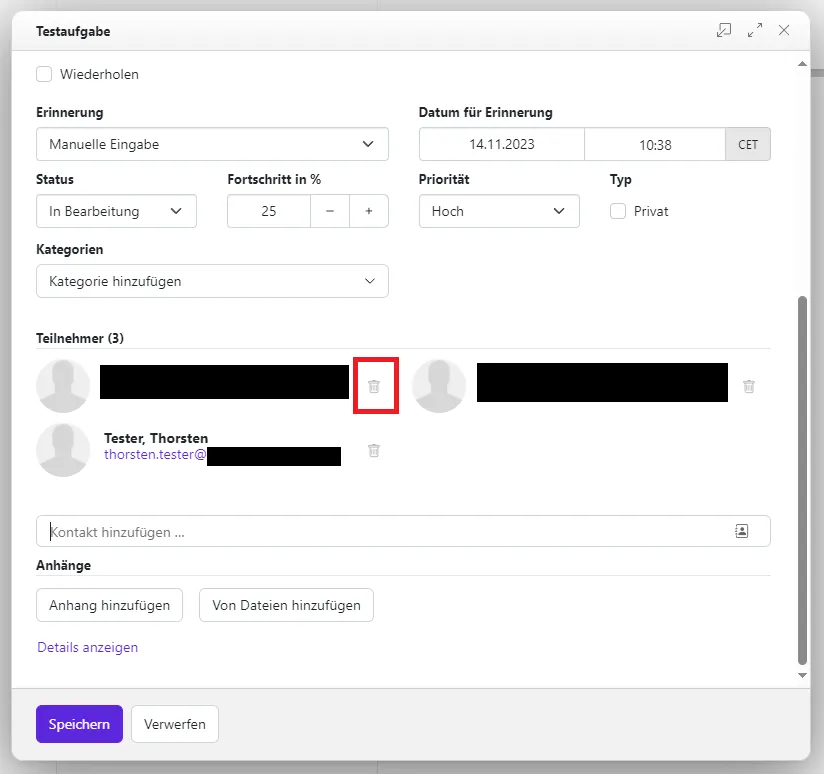Delete the red-highlighted first participant trash icon
824x774 pixels.
tap(374, 386)
